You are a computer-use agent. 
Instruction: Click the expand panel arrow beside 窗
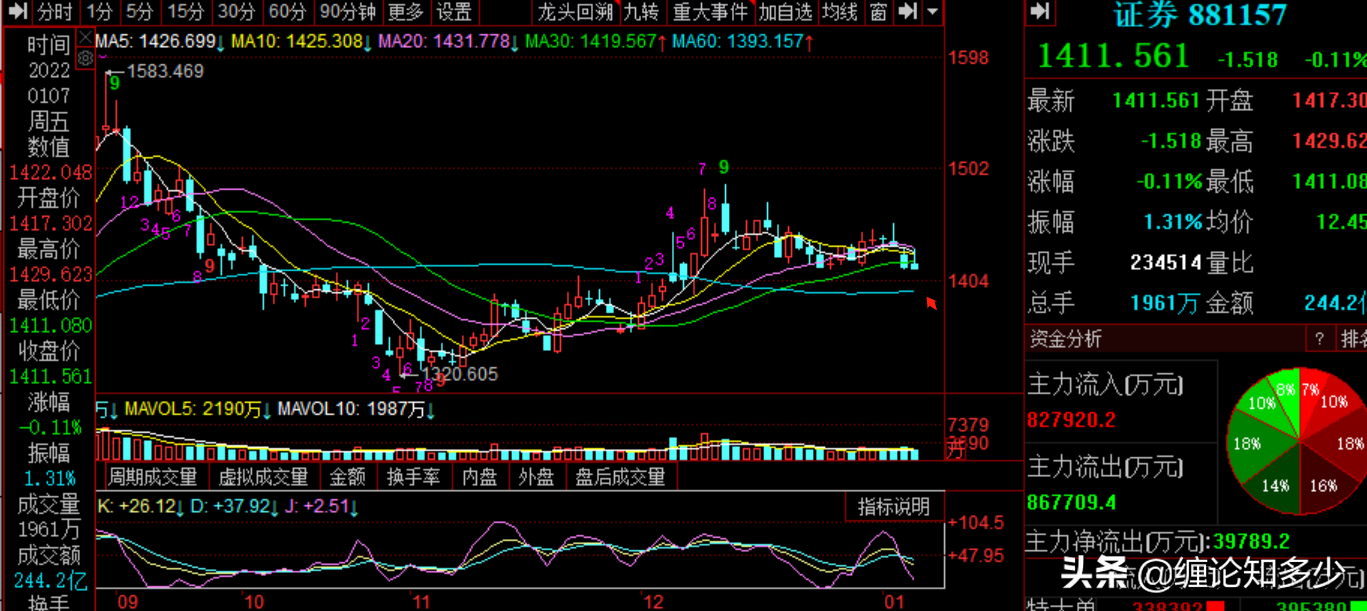coord(907,12)
